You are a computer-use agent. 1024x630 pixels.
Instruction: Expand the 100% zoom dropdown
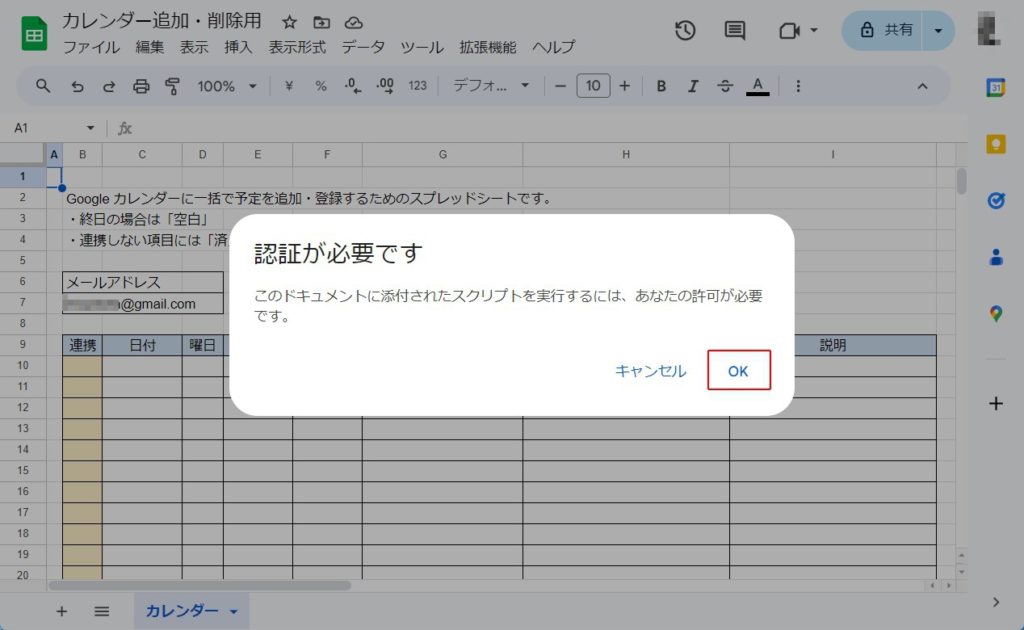point(227,86)
